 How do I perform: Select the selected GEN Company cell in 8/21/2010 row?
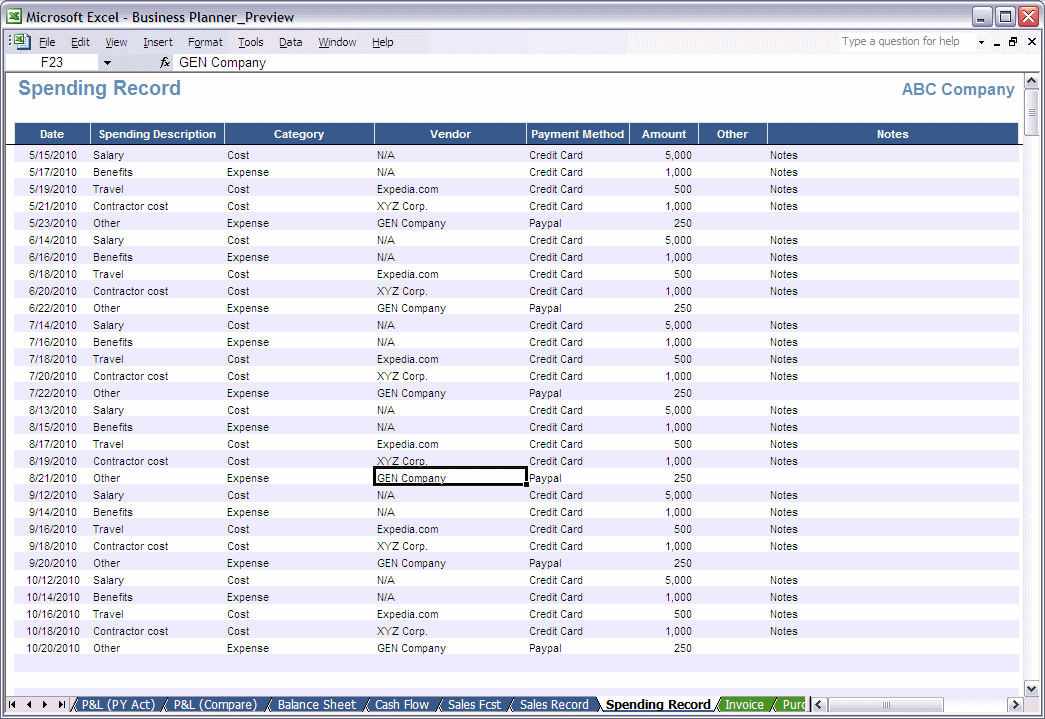click(451, 477)
